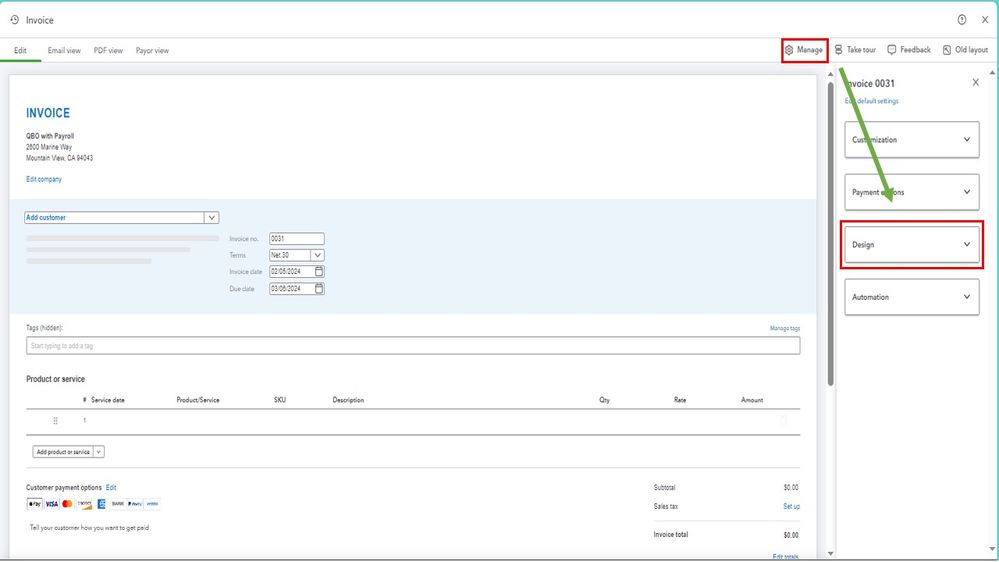Click the BANK payment icon
The width and height of the screenshot is (999, 562).
(118, 504)
